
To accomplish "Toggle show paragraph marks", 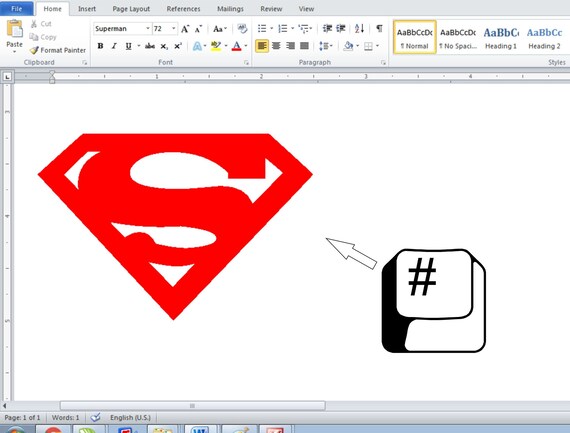I will [379, 28].
